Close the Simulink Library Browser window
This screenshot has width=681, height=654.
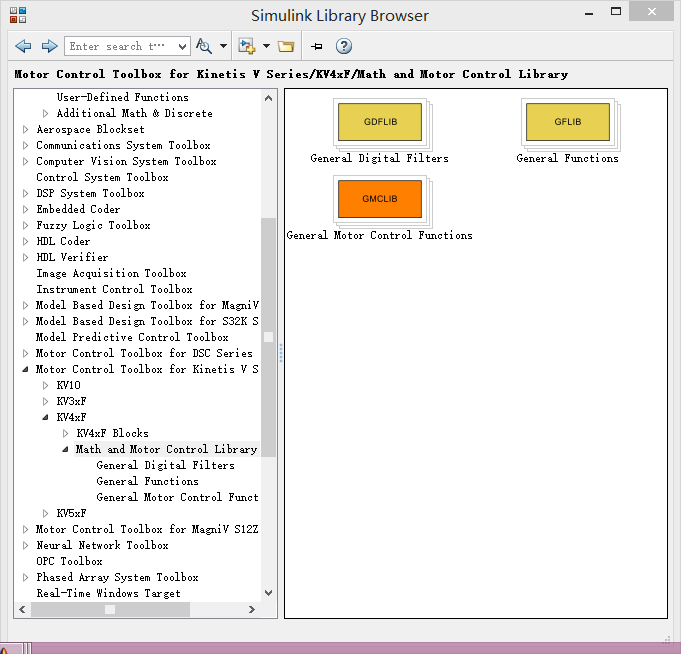click(651, 12)
